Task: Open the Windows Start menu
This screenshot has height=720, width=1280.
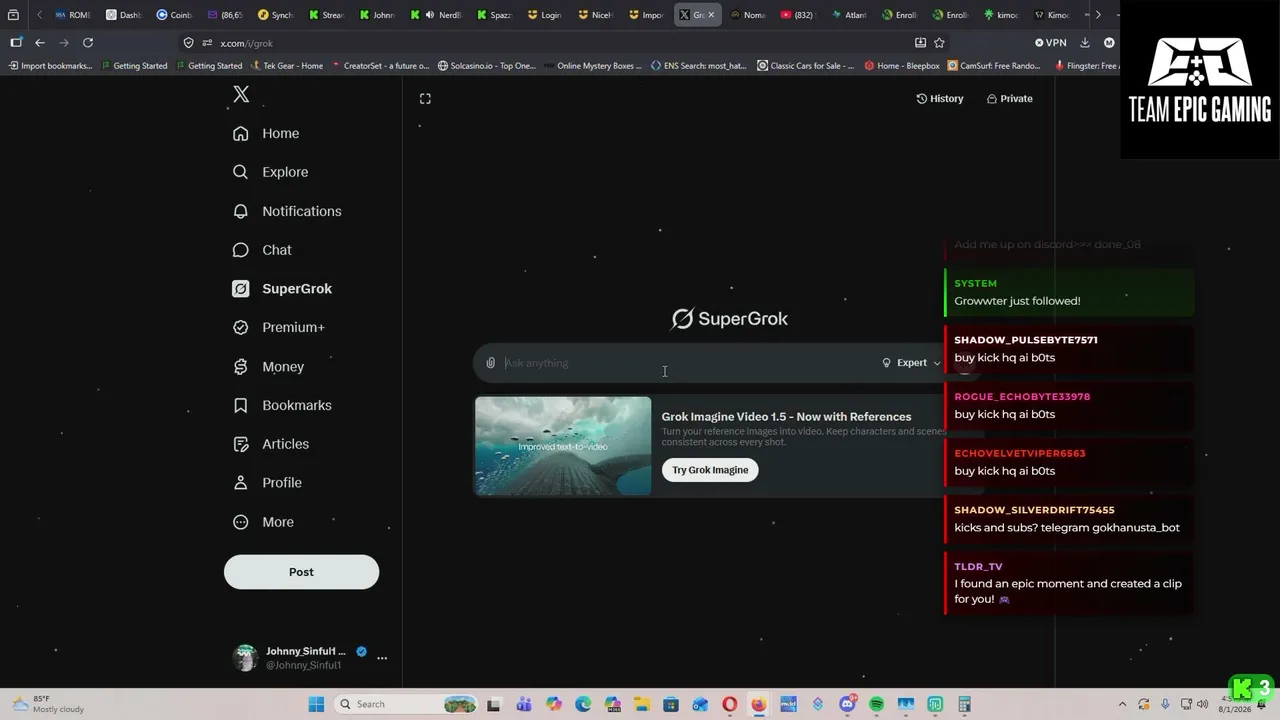Action: coord(316,704)
